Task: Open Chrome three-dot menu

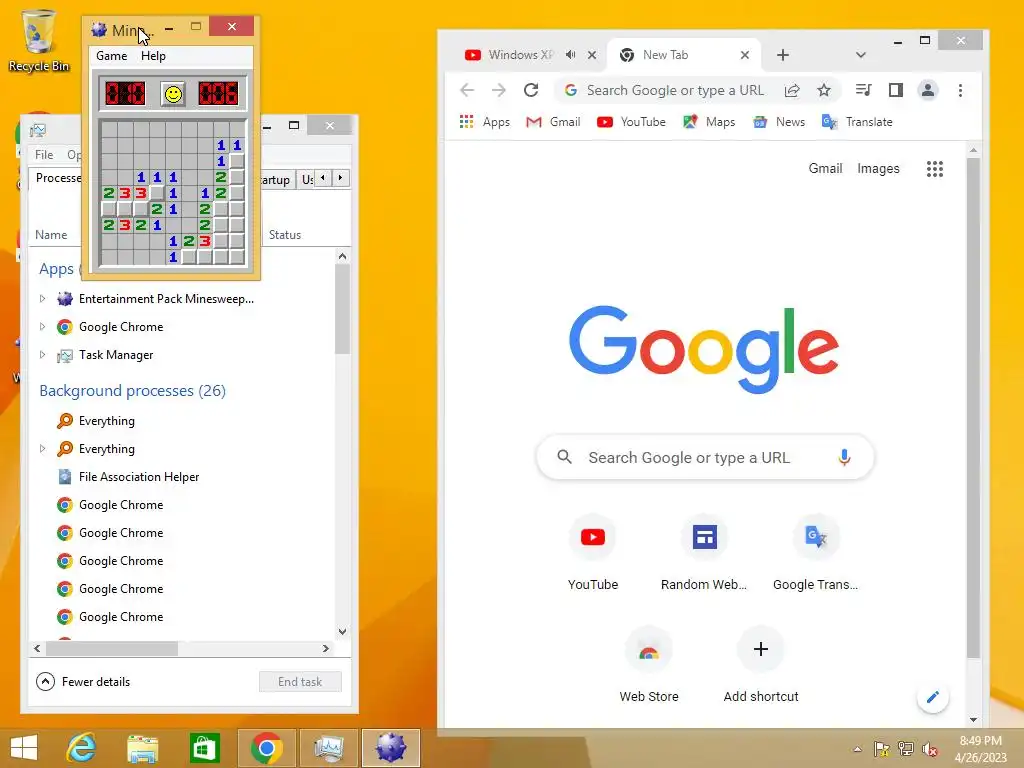Action: 960,90
